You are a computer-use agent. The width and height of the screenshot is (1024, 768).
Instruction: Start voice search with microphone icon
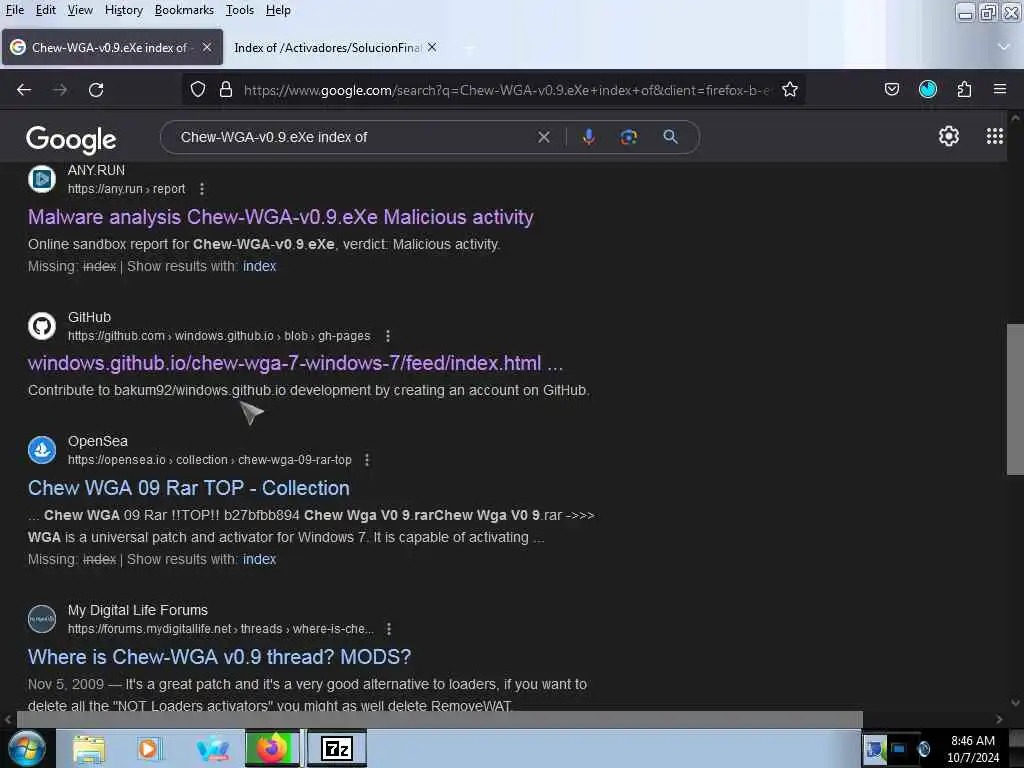click(588, 137)
